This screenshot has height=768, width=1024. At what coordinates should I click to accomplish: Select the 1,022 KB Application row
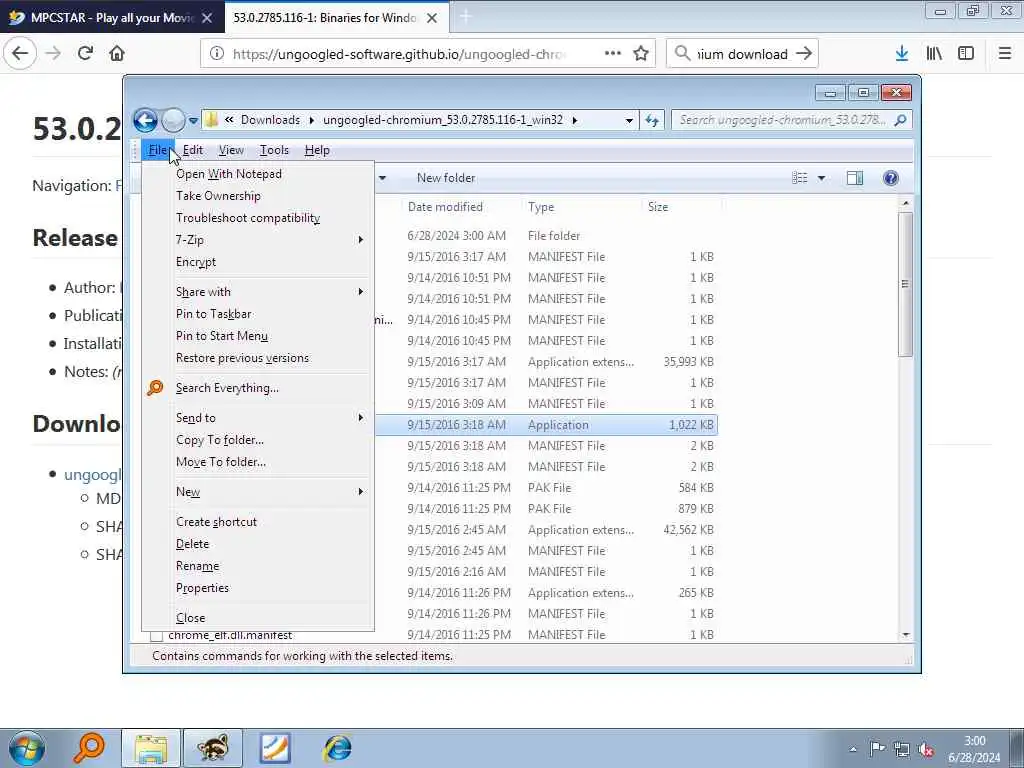tap(546, 425)
